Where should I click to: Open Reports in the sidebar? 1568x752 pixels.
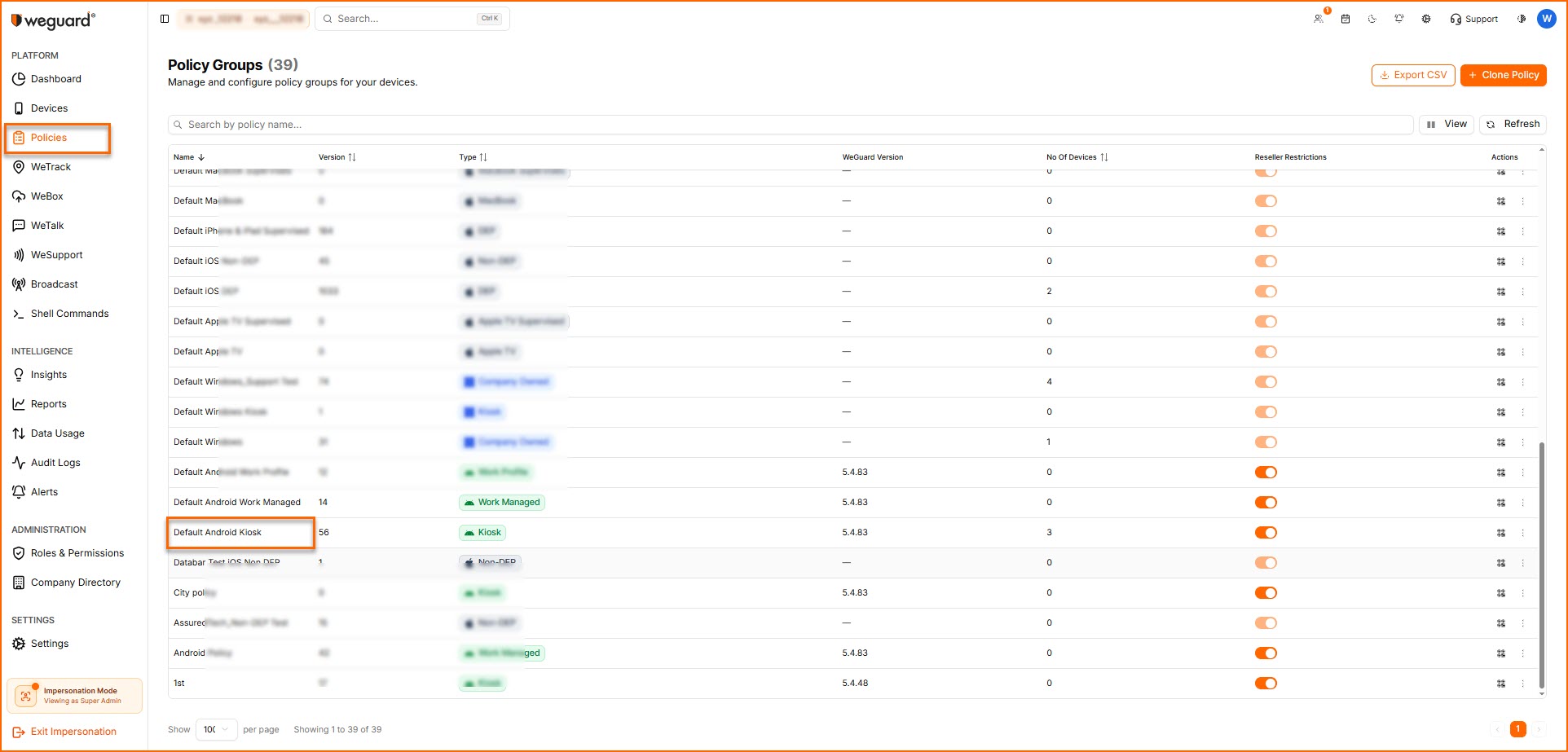click(x=49, y=404)
